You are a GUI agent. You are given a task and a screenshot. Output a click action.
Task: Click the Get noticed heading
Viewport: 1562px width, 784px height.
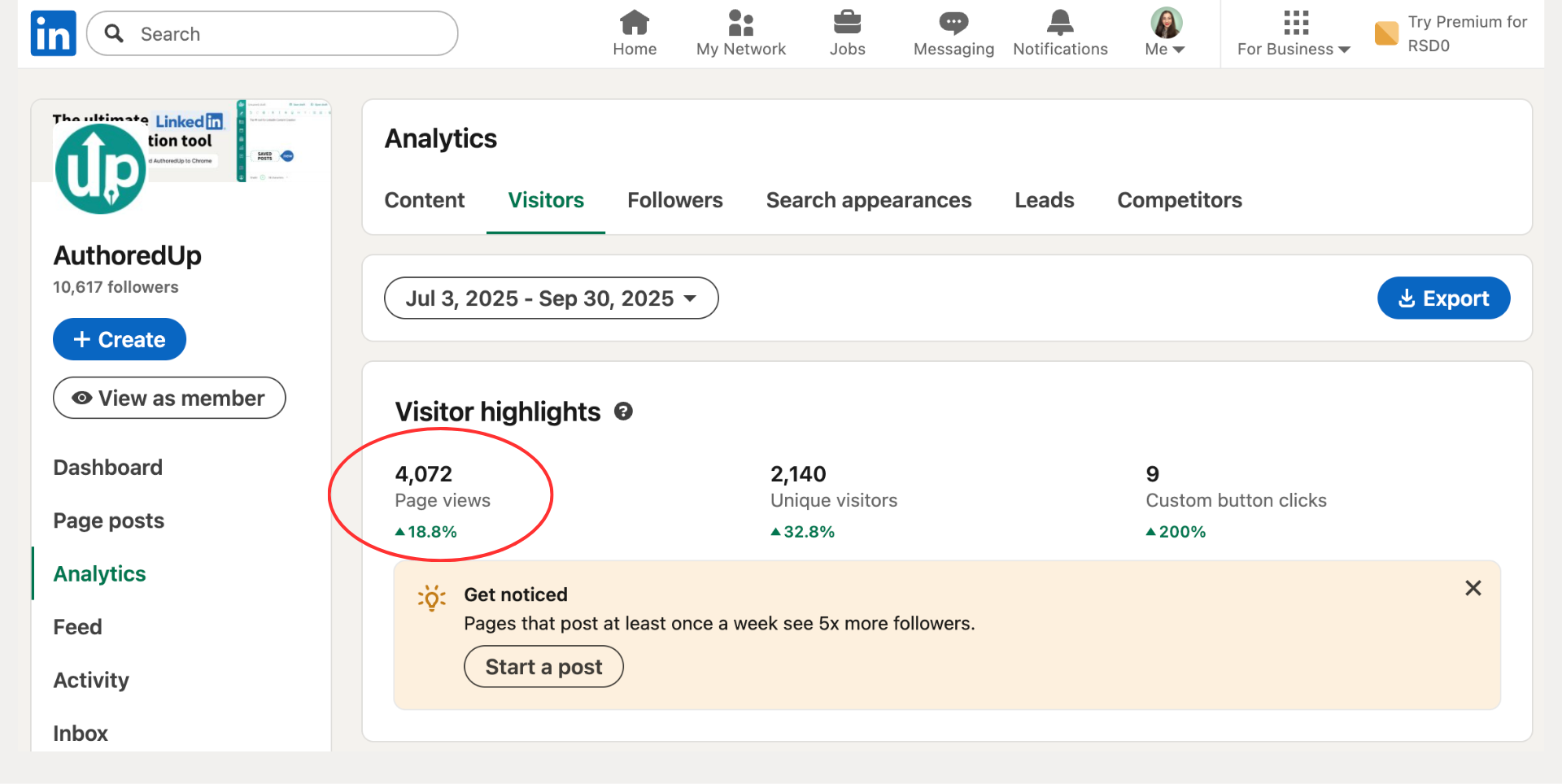516,595
